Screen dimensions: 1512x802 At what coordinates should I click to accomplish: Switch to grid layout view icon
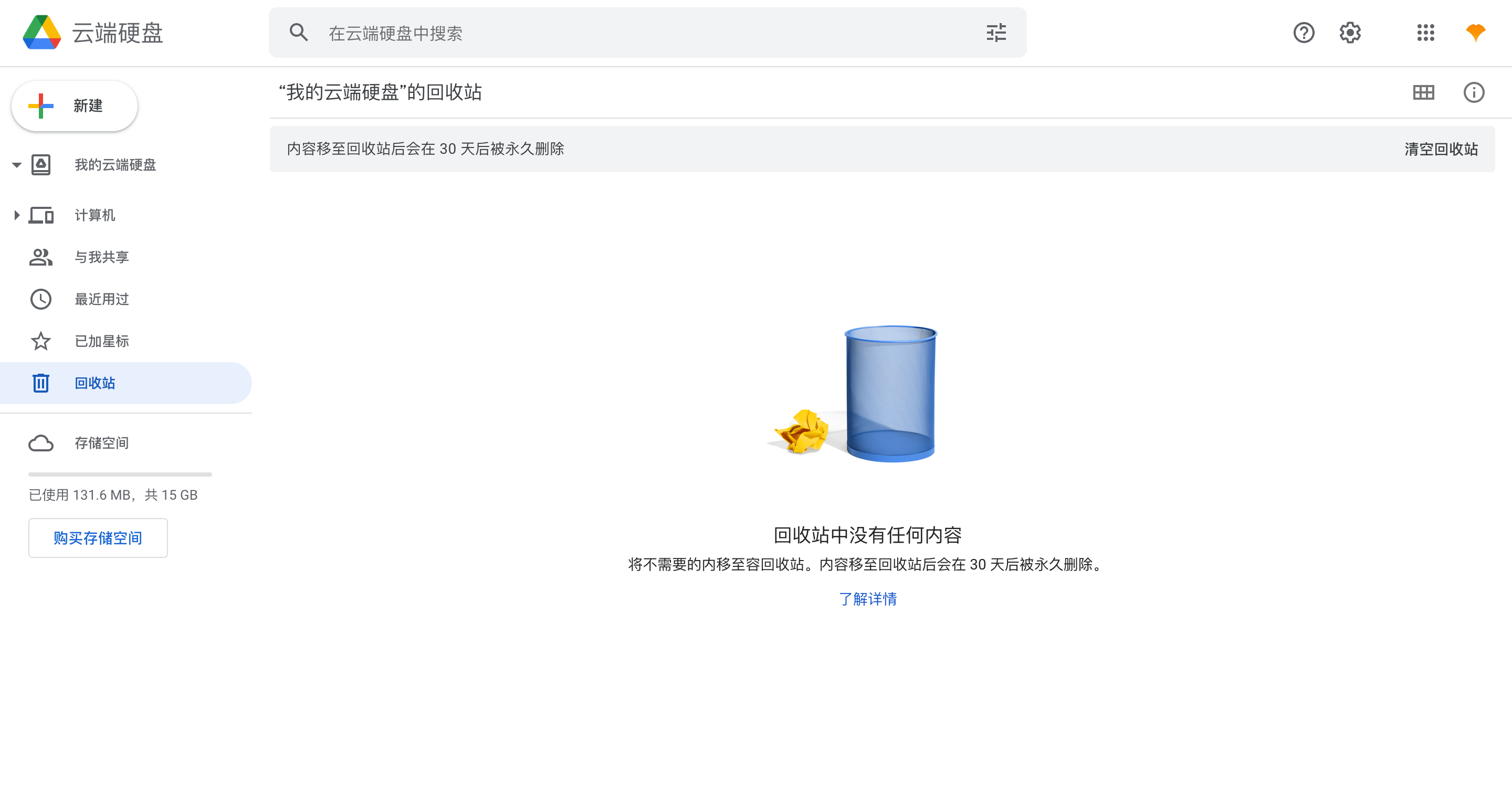click(x=1423, y=92)
